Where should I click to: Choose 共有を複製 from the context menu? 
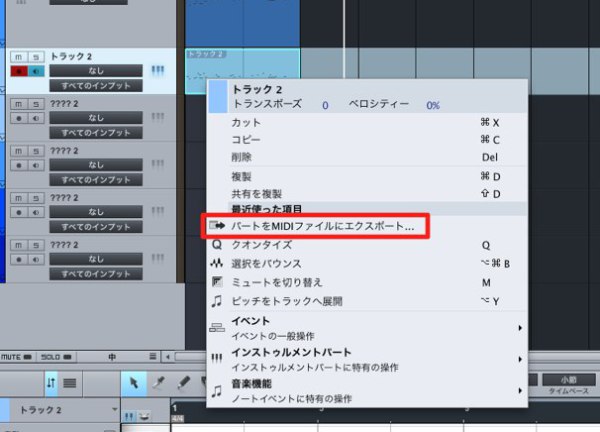[x=367, y=194]
